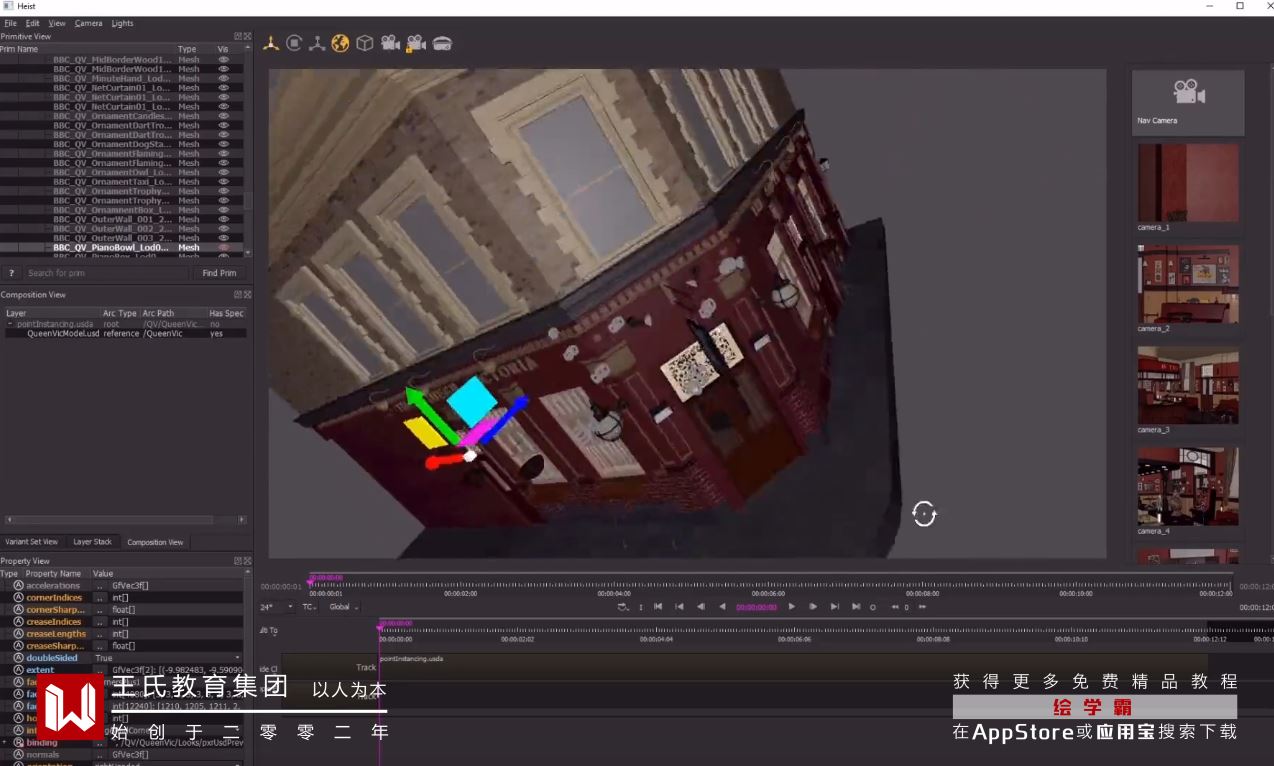The width and height of the screenshot is (1274, 766).
Task: Jump to the timeline end
Action: [x=856, y=607]
